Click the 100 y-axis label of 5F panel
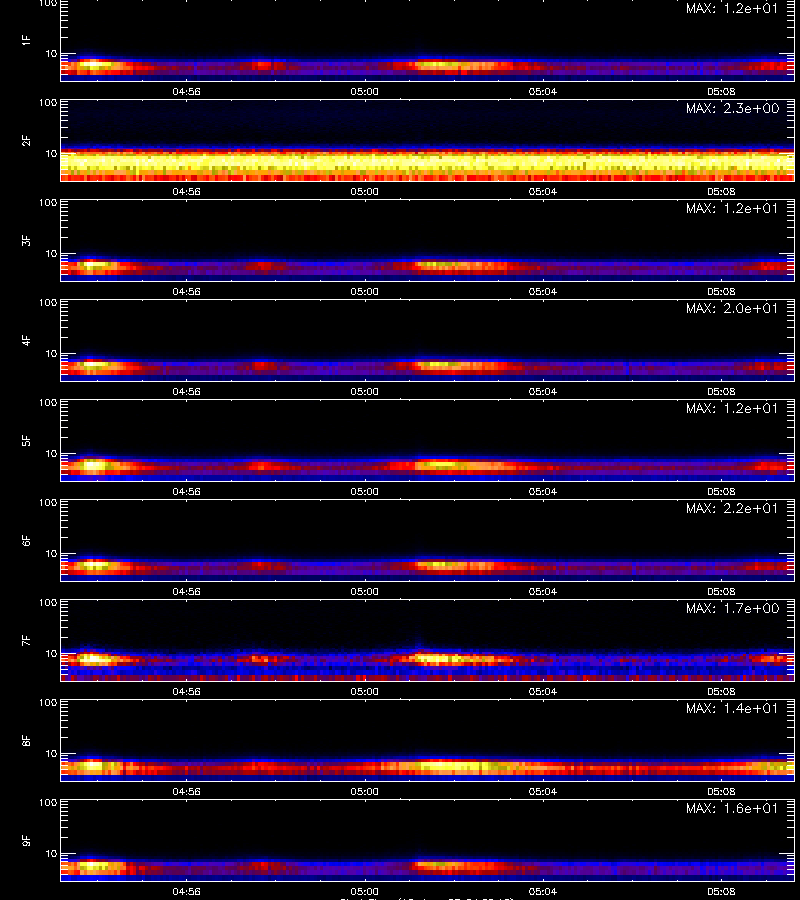 [48, 403]
